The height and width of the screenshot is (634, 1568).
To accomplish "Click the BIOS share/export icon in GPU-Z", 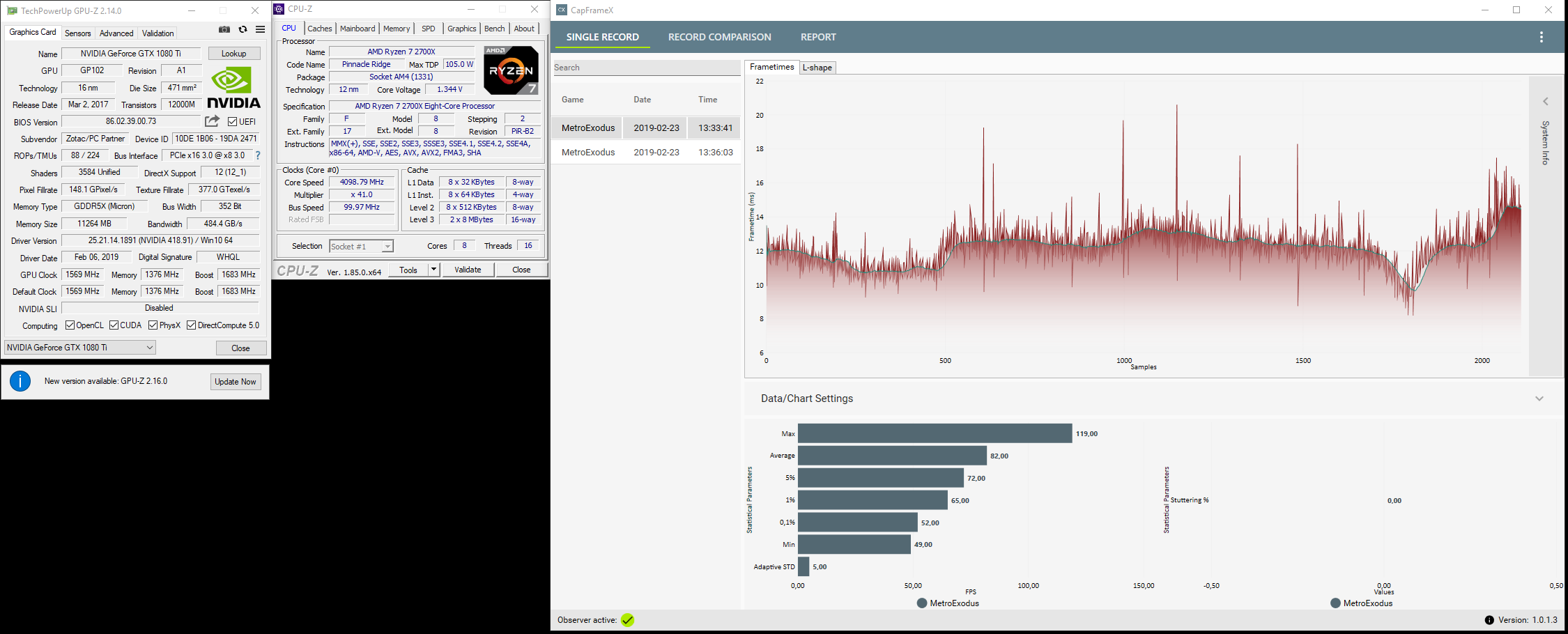I will 213,121.
